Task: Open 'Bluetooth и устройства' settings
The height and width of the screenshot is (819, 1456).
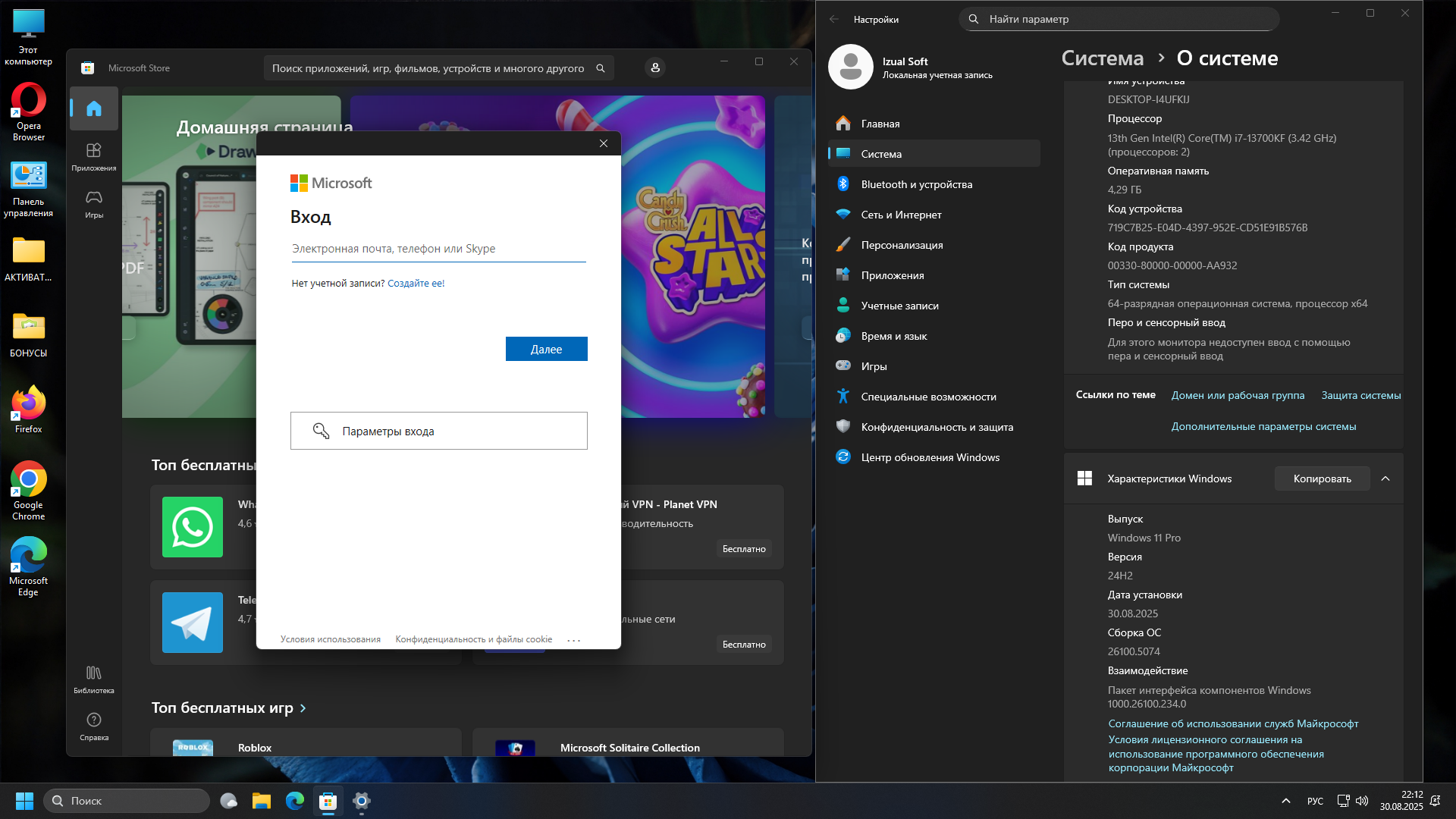Action: pos(934,184)
